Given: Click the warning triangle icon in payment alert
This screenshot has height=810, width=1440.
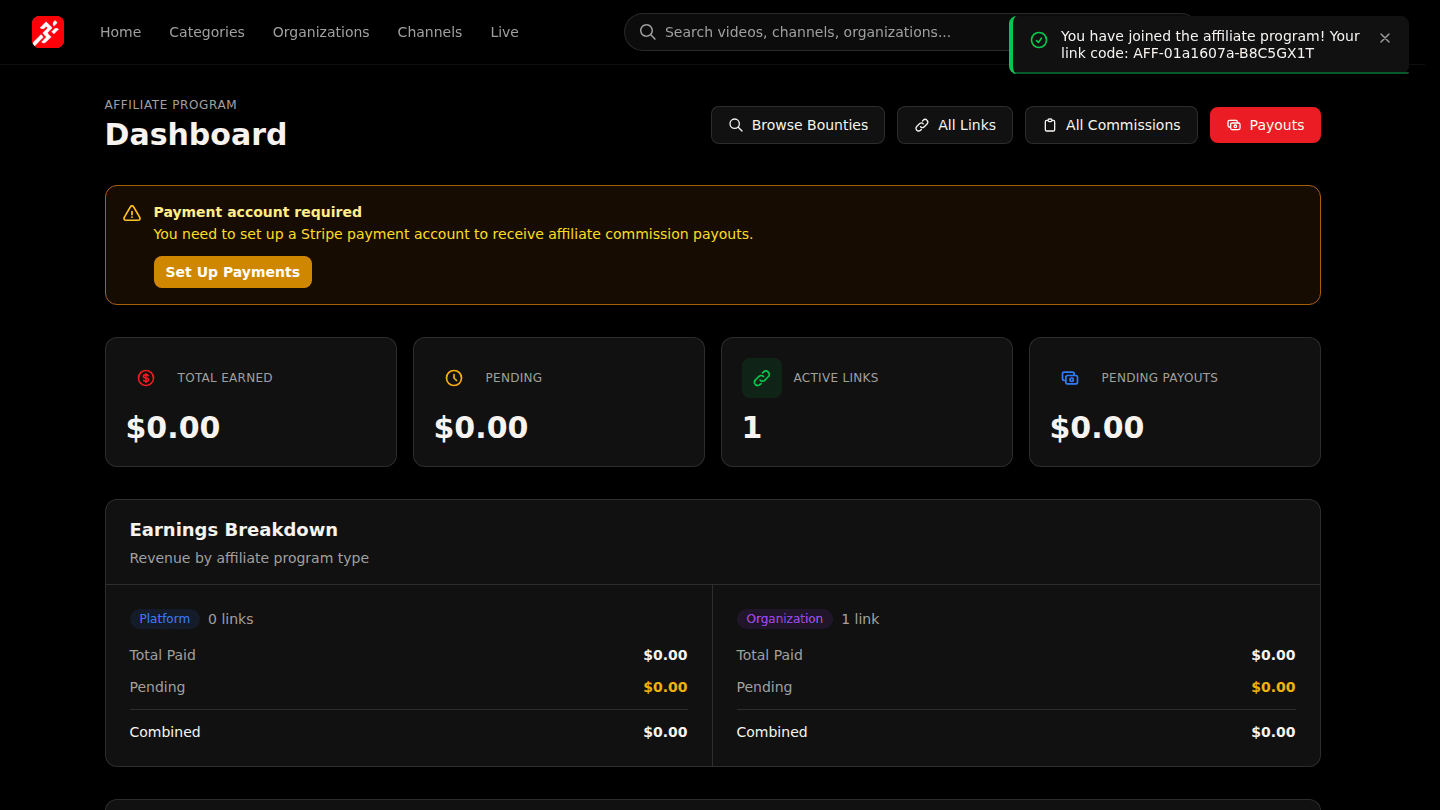Looking at the screenshot, I should pos(132,213).
